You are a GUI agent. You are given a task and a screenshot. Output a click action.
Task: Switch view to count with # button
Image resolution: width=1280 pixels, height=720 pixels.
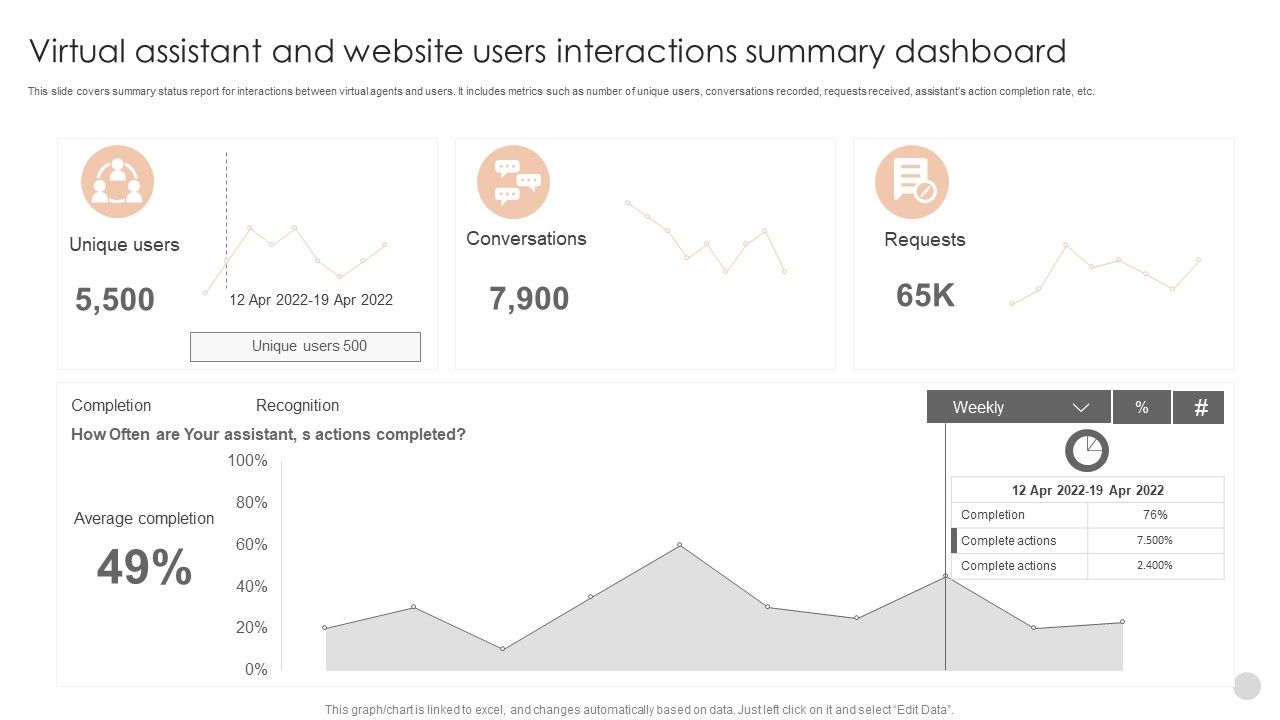click(x=1199, y=407)
